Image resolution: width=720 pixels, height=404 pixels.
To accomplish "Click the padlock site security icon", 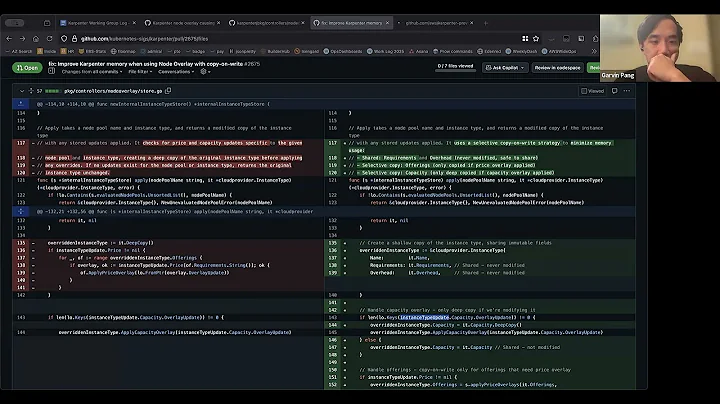I will pyautogui.click(x=74, y=39).
